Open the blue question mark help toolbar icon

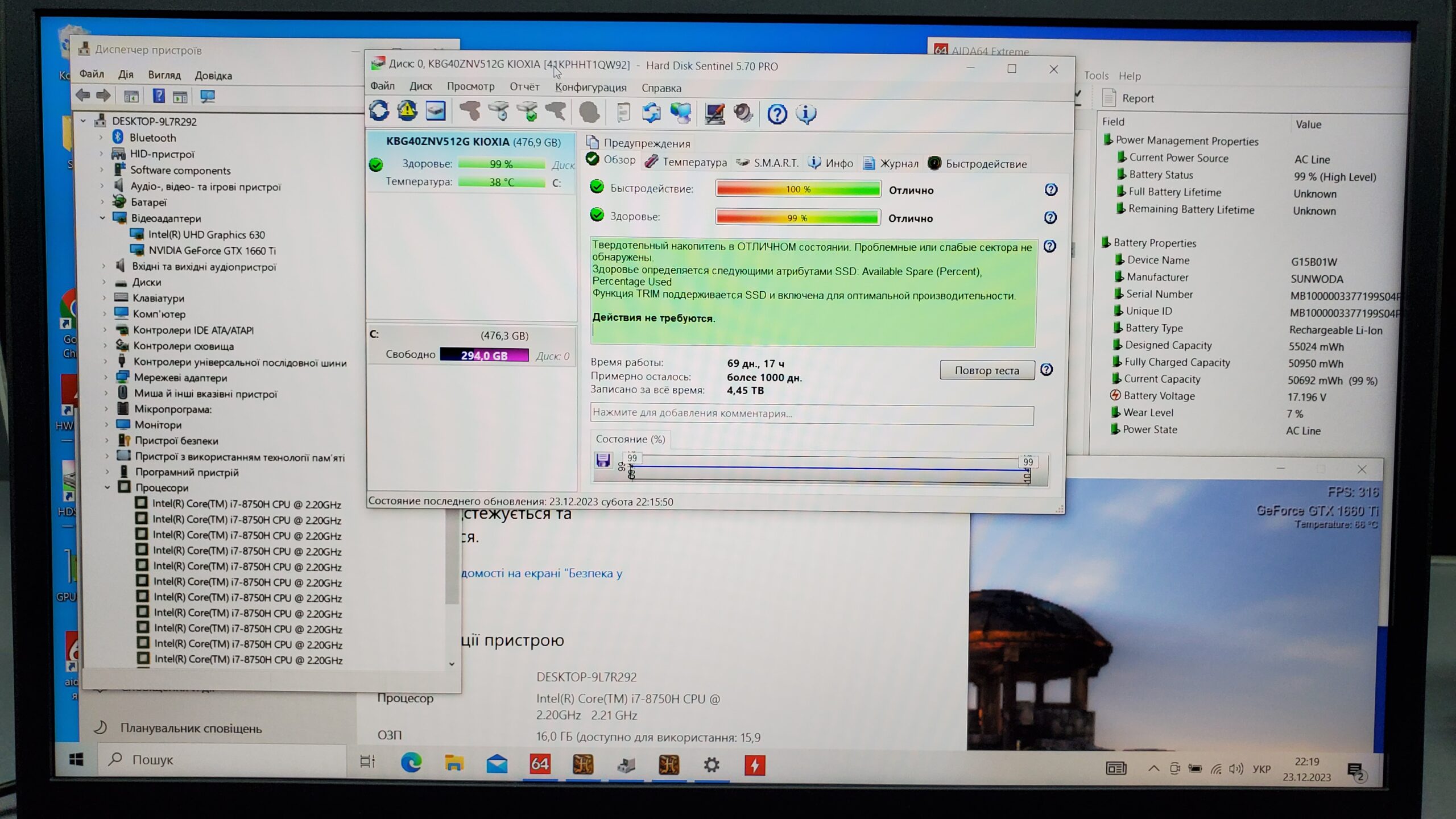(x=777, y=114)
